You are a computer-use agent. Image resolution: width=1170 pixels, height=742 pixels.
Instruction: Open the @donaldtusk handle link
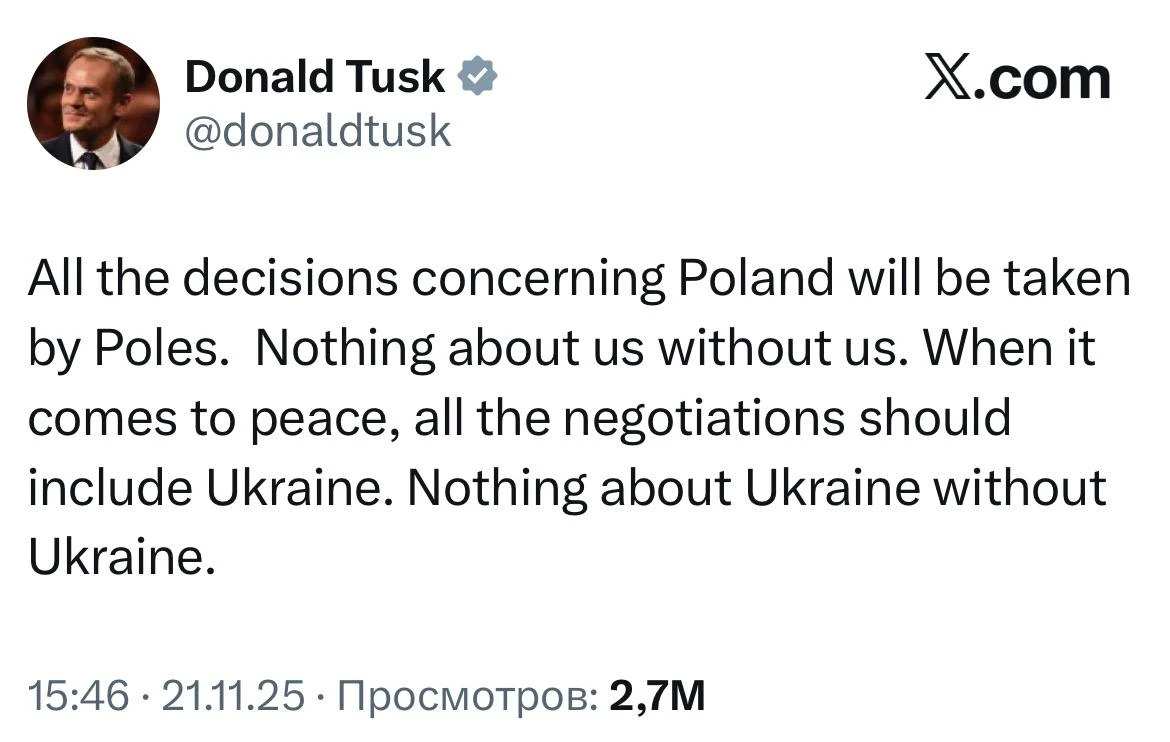tap(318, 130)
